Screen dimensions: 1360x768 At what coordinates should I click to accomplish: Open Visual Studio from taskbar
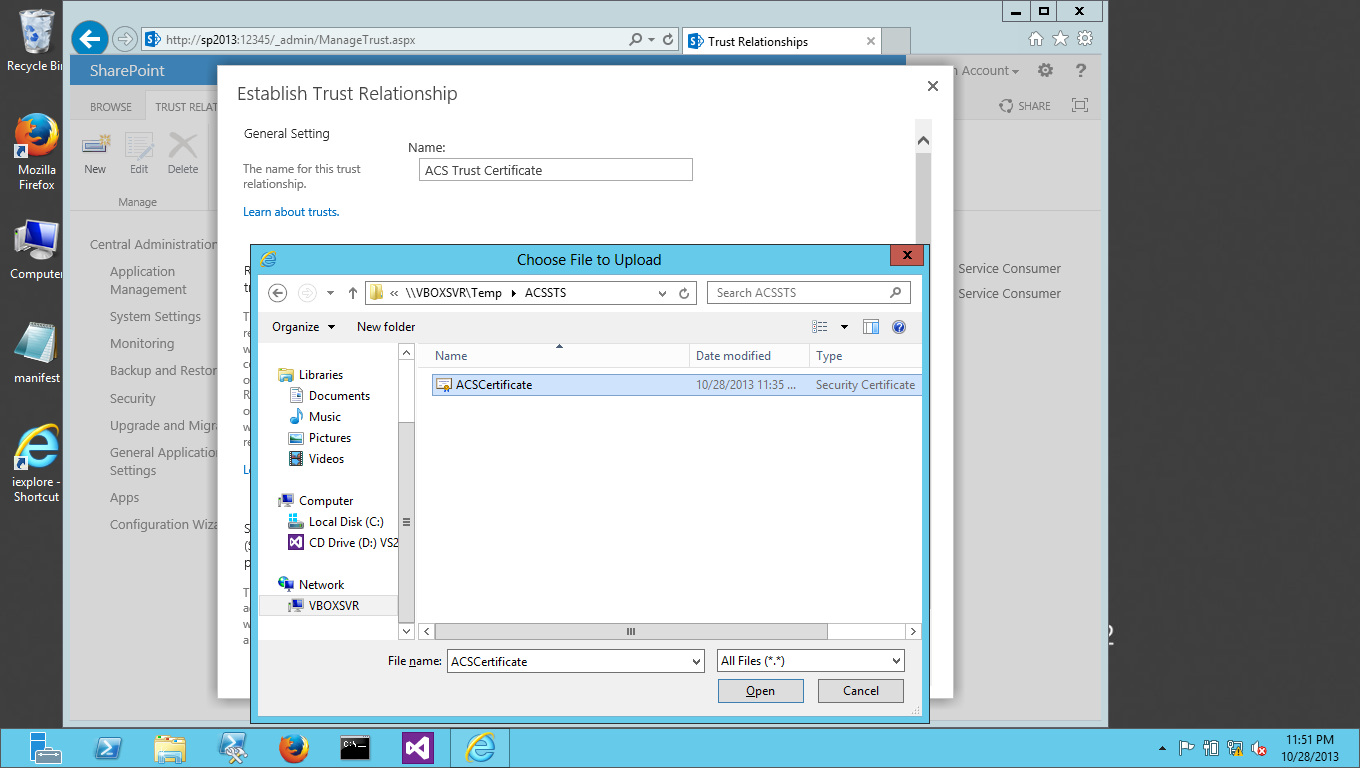tap(418, 748)
